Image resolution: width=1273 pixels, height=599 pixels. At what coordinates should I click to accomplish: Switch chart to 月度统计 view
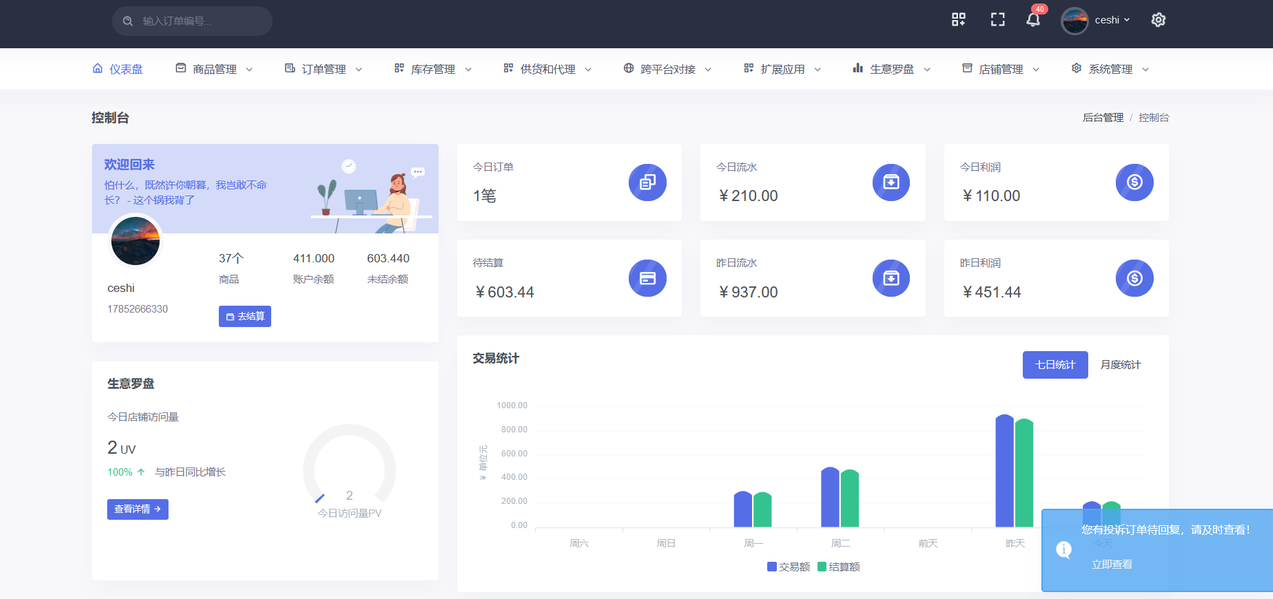[1120, 365]
